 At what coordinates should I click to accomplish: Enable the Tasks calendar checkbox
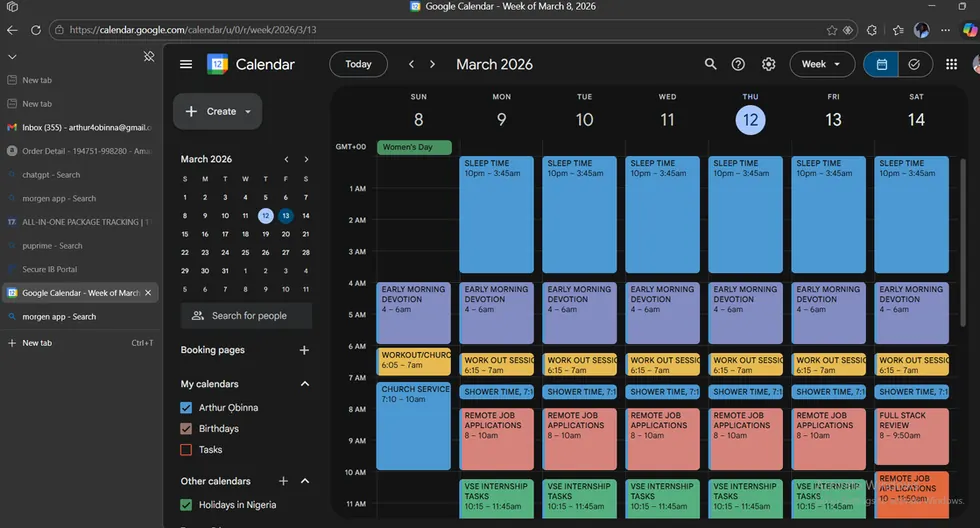coord(186,449)
